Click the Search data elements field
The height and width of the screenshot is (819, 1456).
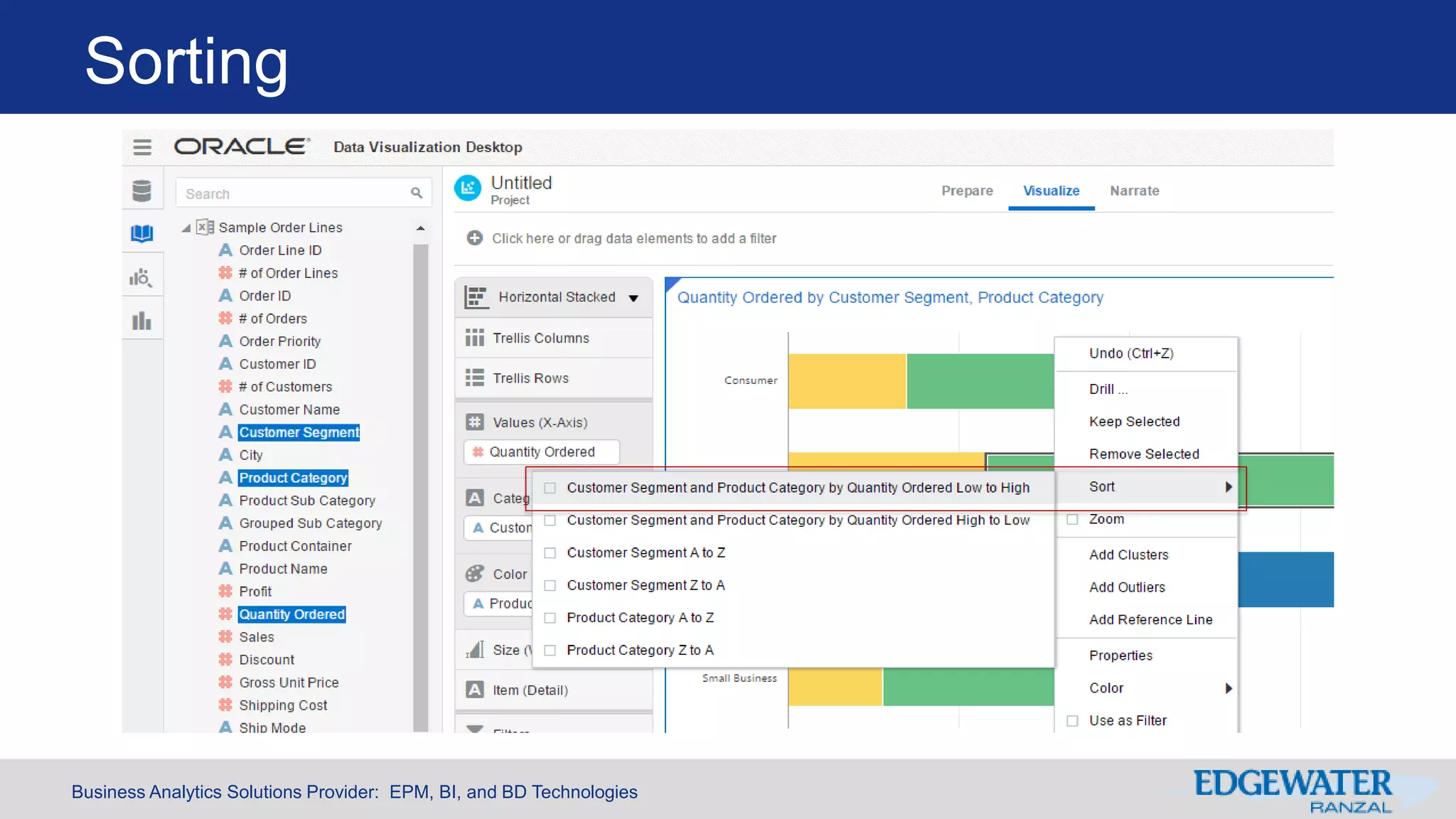click(x=304, y=193)
